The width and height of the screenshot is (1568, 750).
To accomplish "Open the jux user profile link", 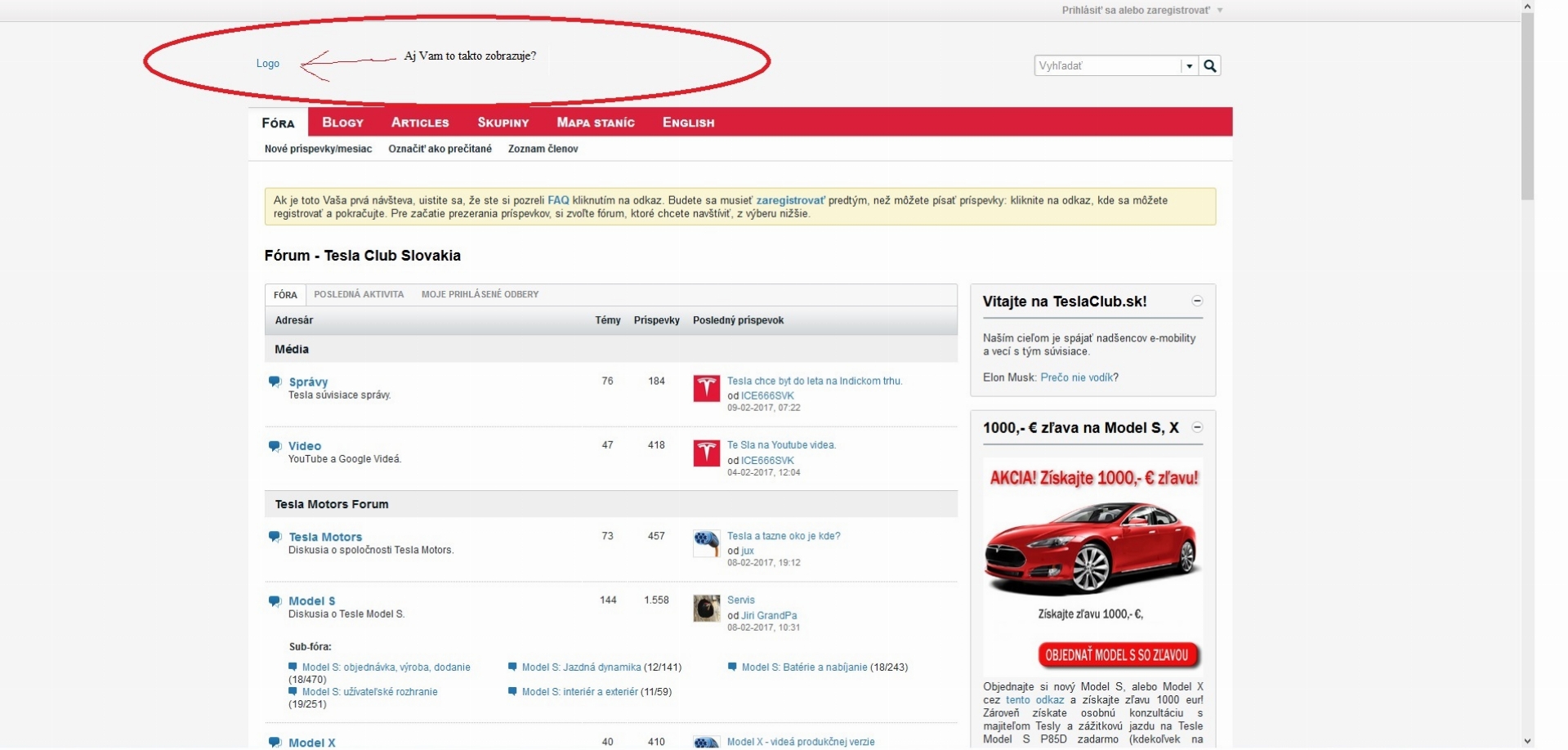I will click(x=748, y=551).
